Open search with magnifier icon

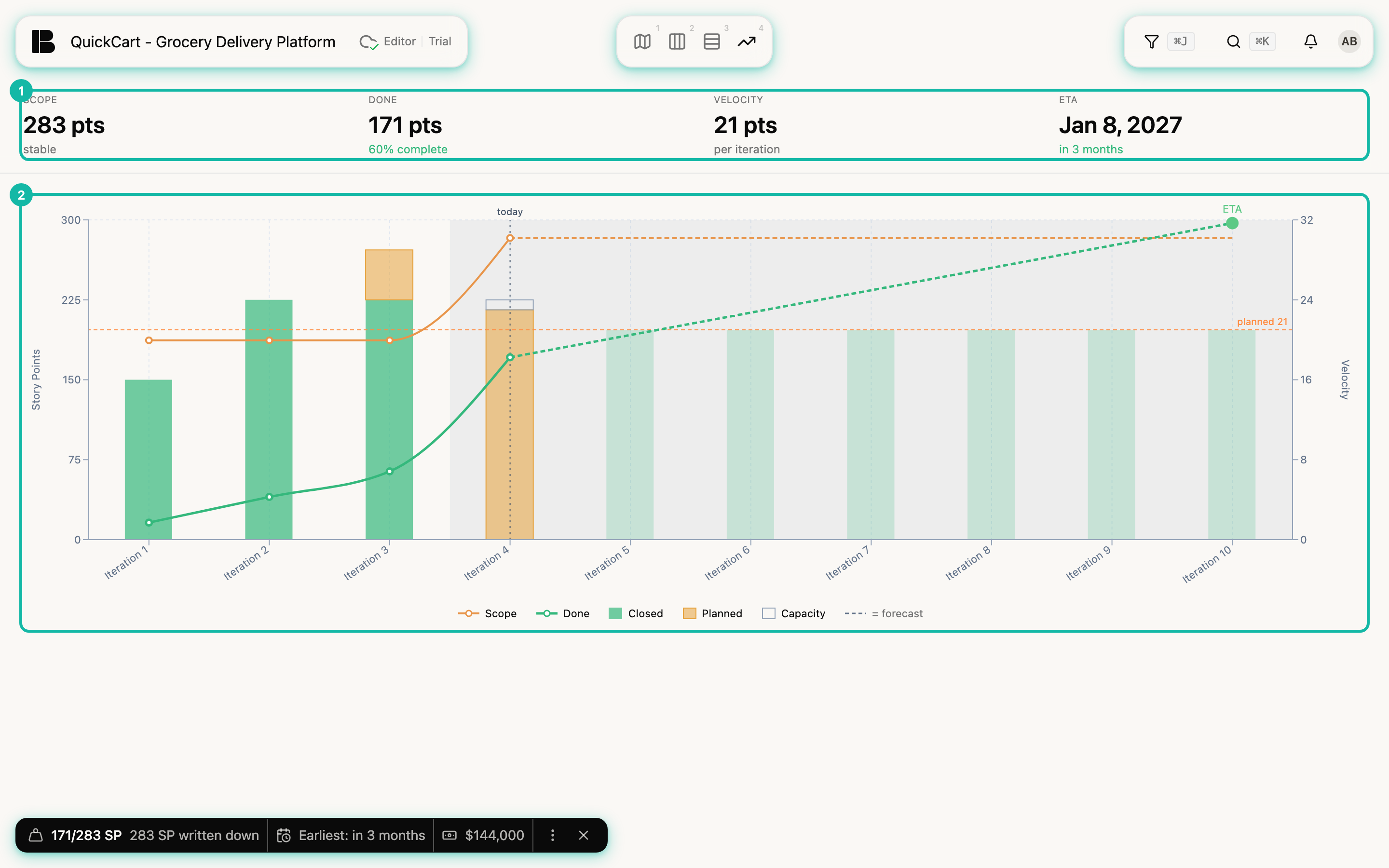(1233, 41)
